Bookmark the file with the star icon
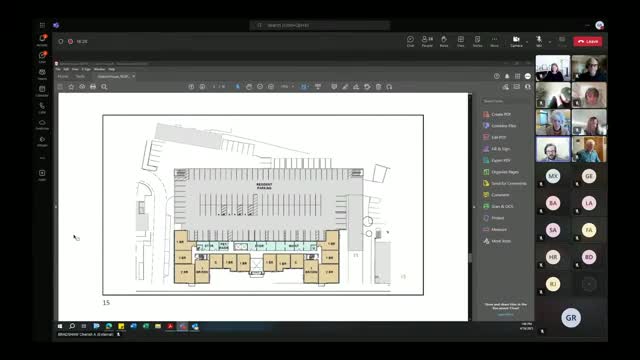 click(71, 87)
